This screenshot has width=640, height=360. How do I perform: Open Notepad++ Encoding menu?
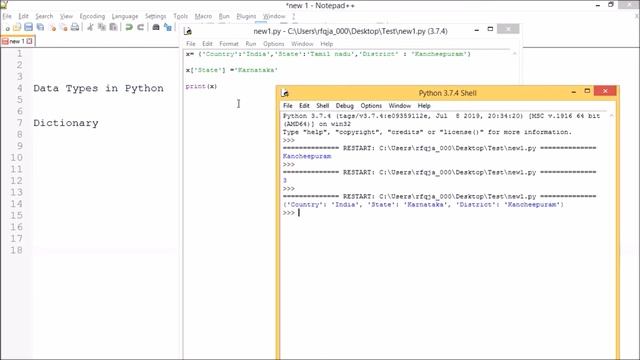coord(92,16)
